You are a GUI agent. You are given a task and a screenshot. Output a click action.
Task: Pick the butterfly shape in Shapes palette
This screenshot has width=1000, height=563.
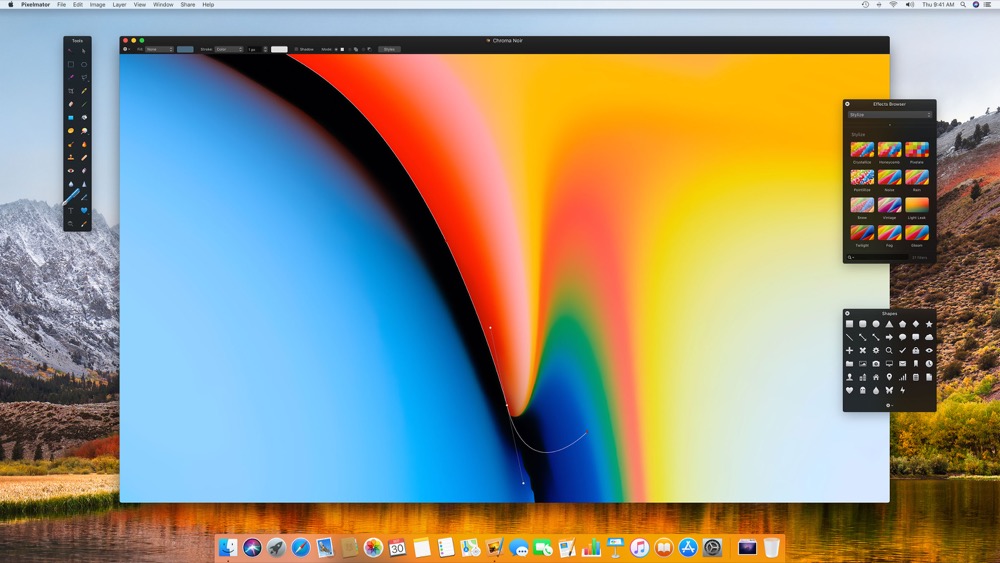[889, 390]
